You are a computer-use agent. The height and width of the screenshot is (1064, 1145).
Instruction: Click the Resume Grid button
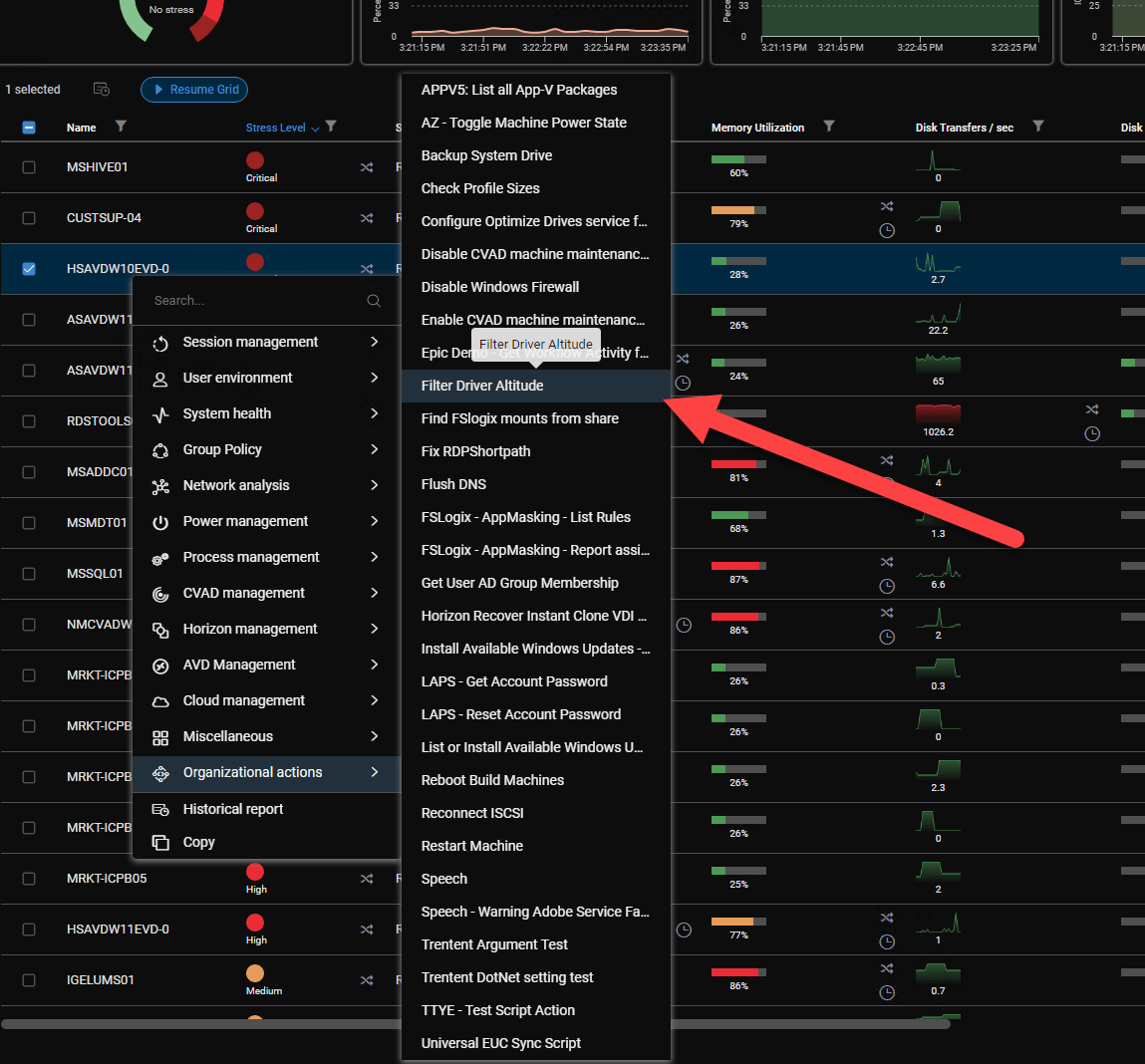[194, 89]
